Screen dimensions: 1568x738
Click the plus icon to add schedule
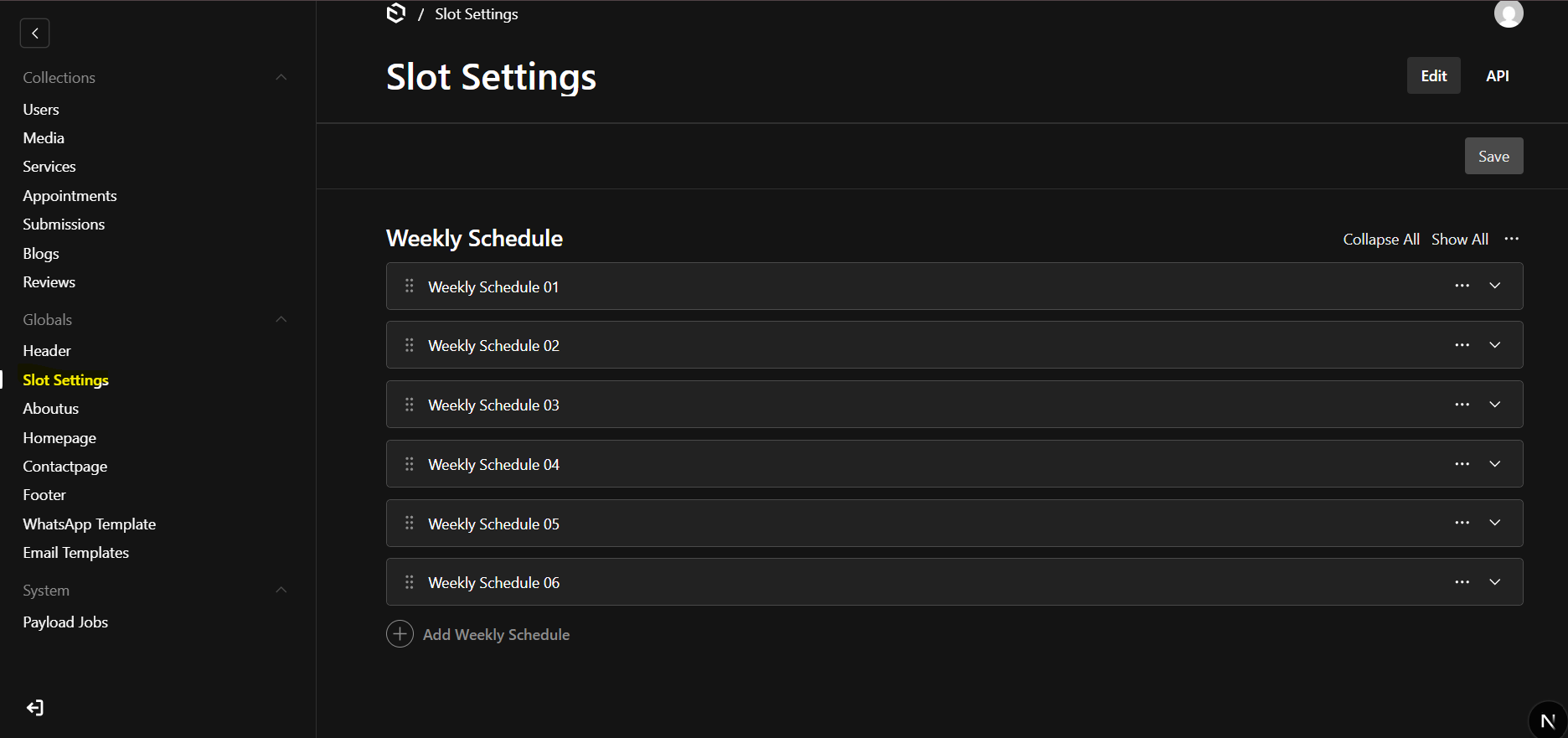(x=400, y=634)
